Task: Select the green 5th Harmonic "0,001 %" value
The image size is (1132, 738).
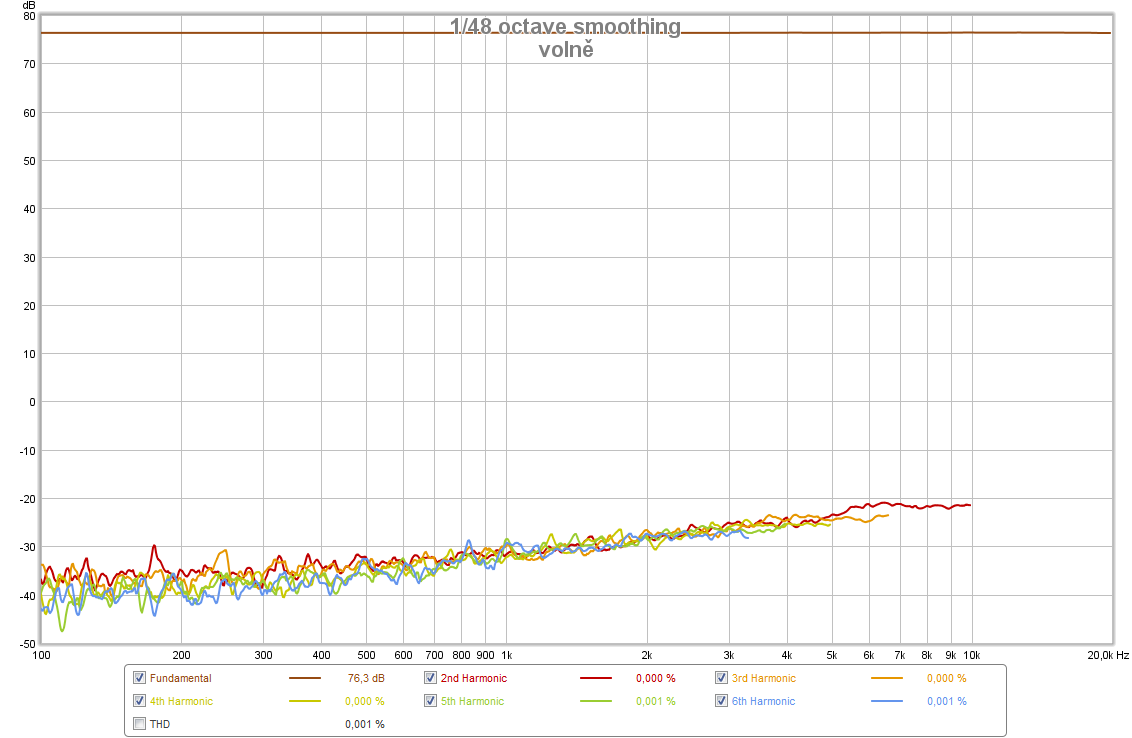Action: pyautogui.click(x=656, y=701)
